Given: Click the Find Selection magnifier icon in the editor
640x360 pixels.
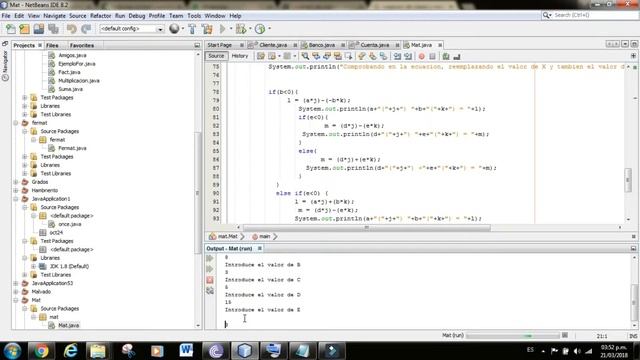Looking at the screenshot, I should click(305, 56).
